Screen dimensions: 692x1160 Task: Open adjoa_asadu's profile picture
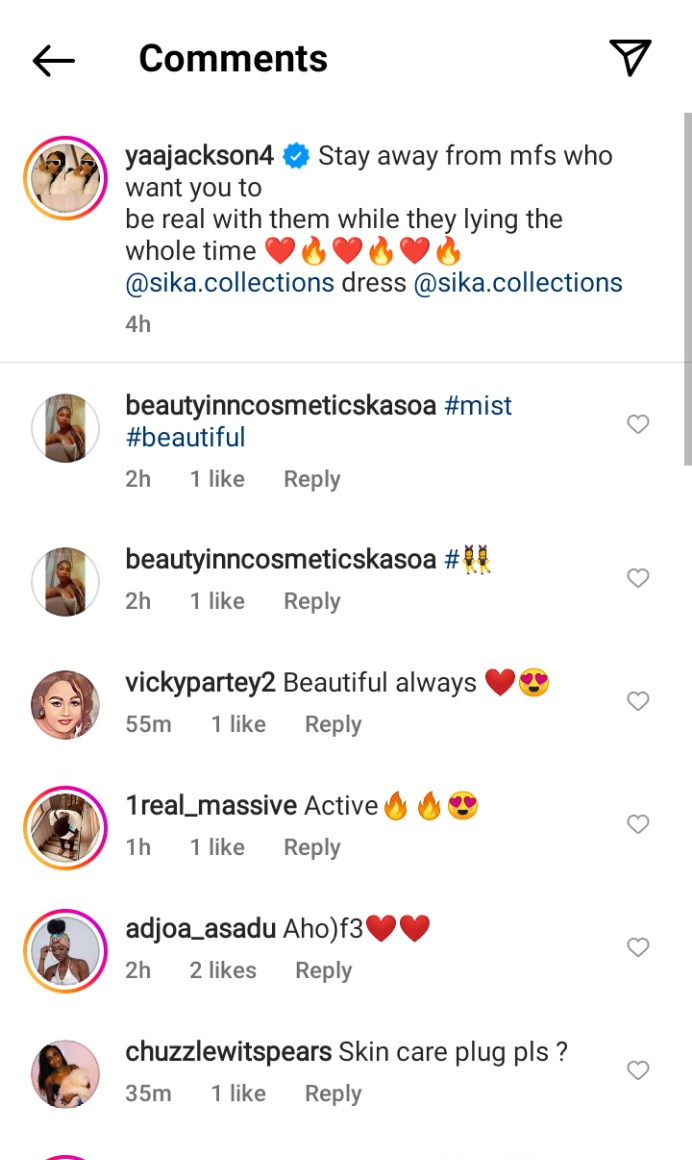pos(66,950)
